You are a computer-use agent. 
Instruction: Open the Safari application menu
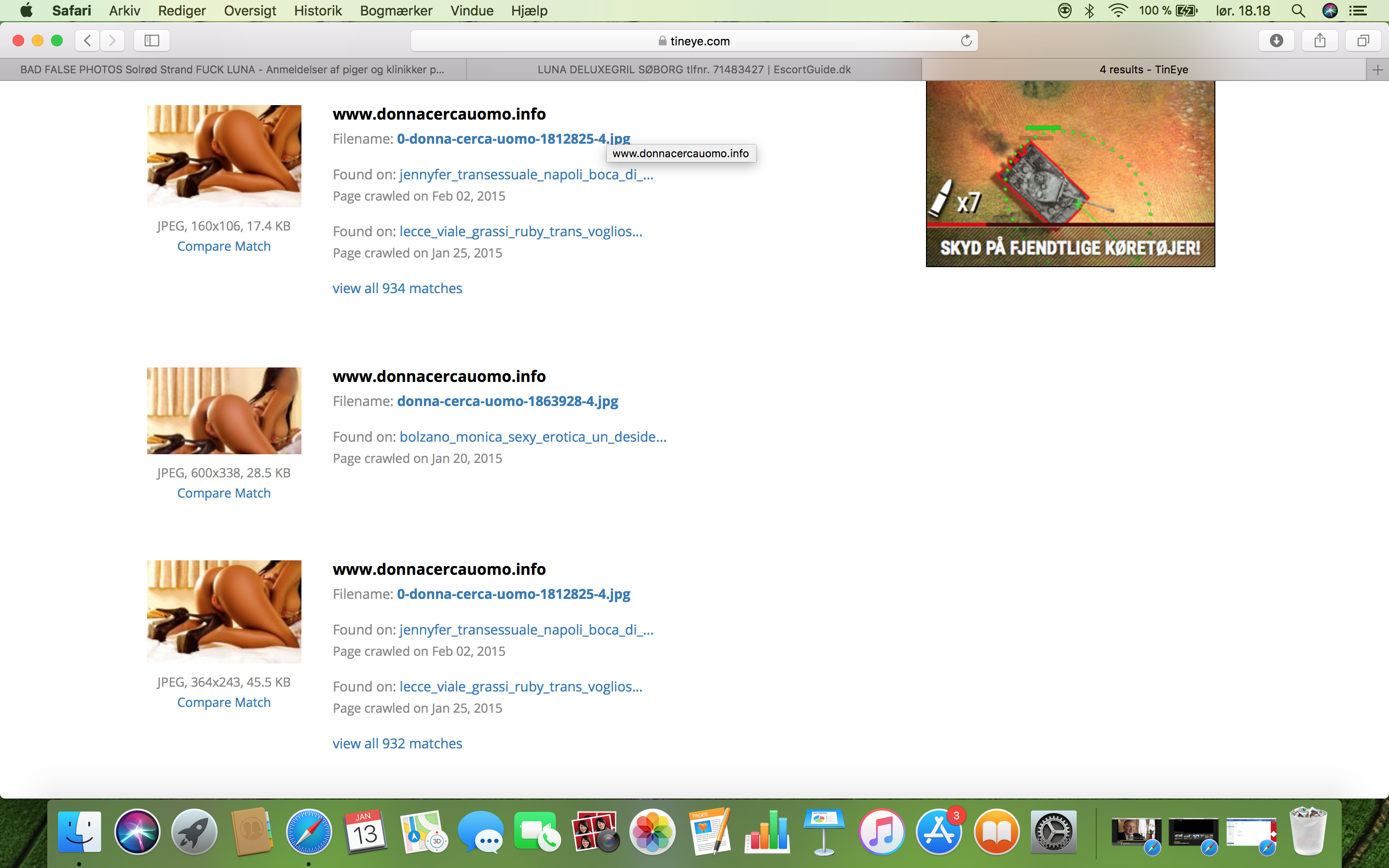point(71,10)
